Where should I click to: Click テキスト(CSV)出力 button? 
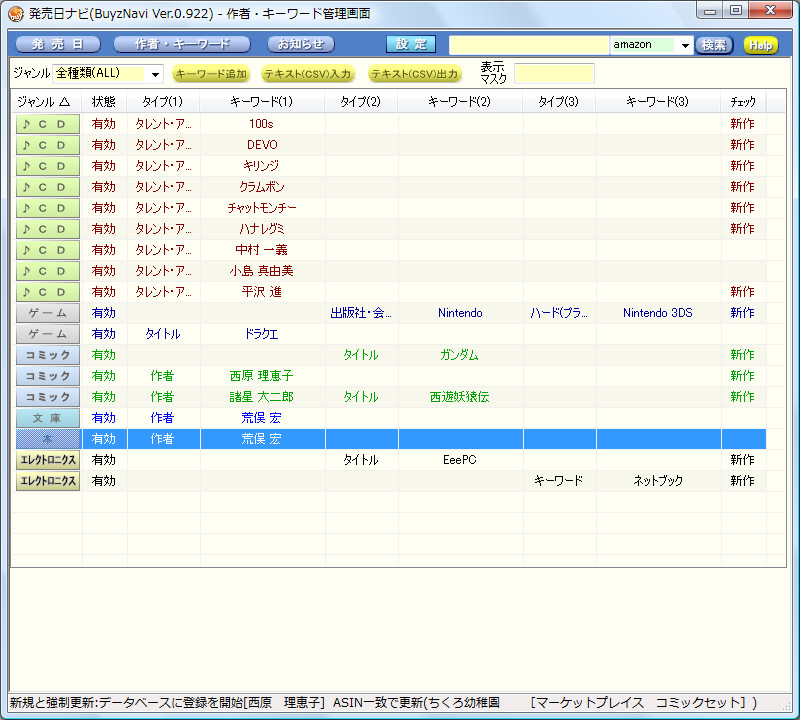pos(414,74)
